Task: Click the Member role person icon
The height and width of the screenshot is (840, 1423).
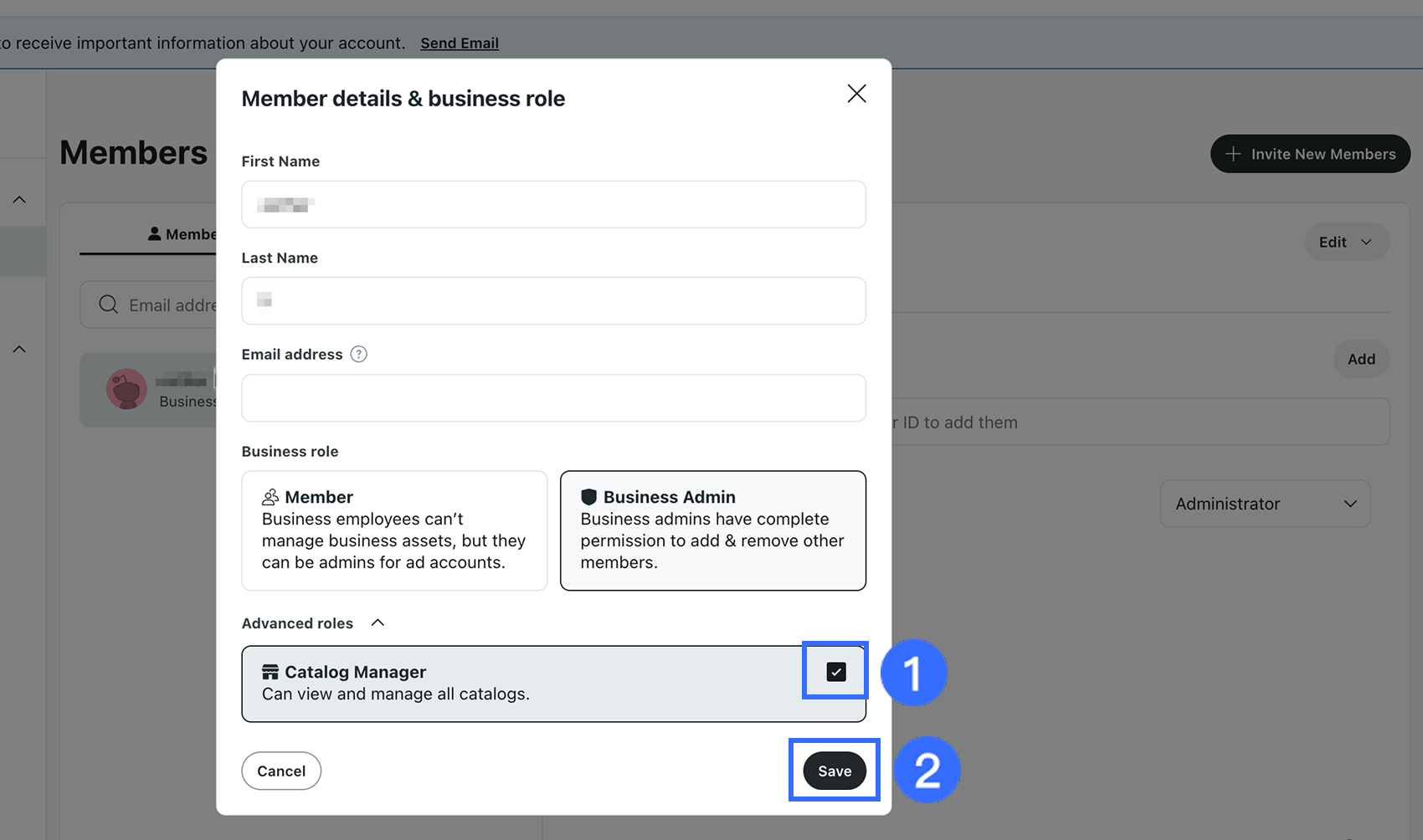Action: click(x=270, y=497)
